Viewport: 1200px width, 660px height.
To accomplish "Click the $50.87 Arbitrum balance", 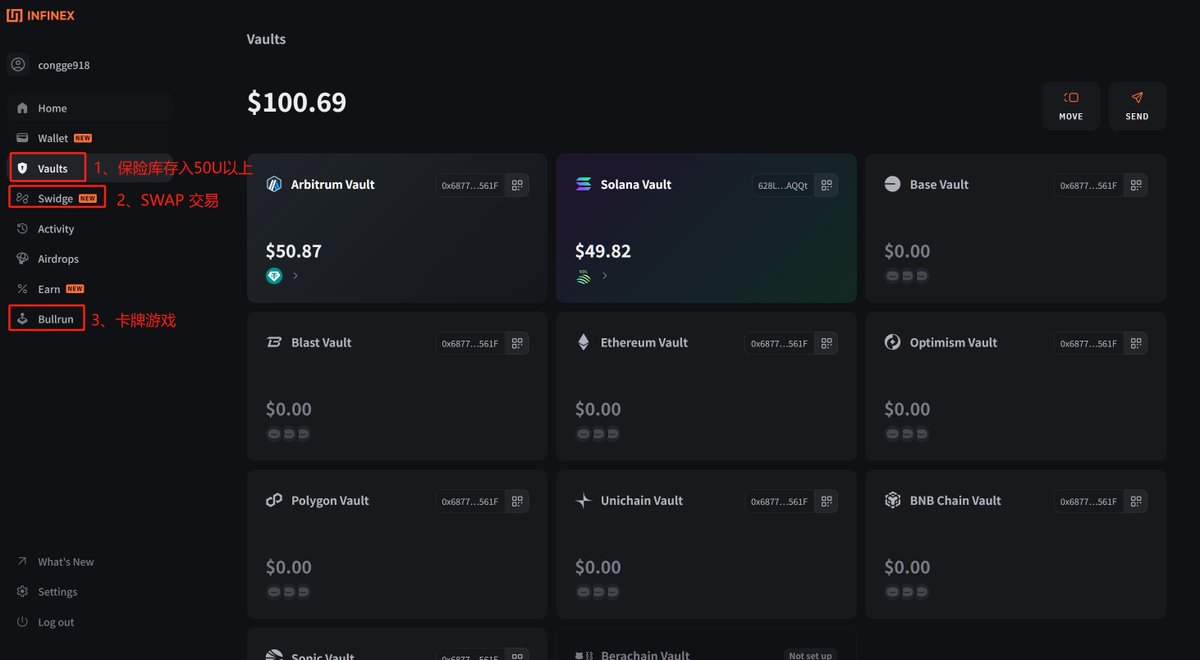I will click(x=294, y=251).
